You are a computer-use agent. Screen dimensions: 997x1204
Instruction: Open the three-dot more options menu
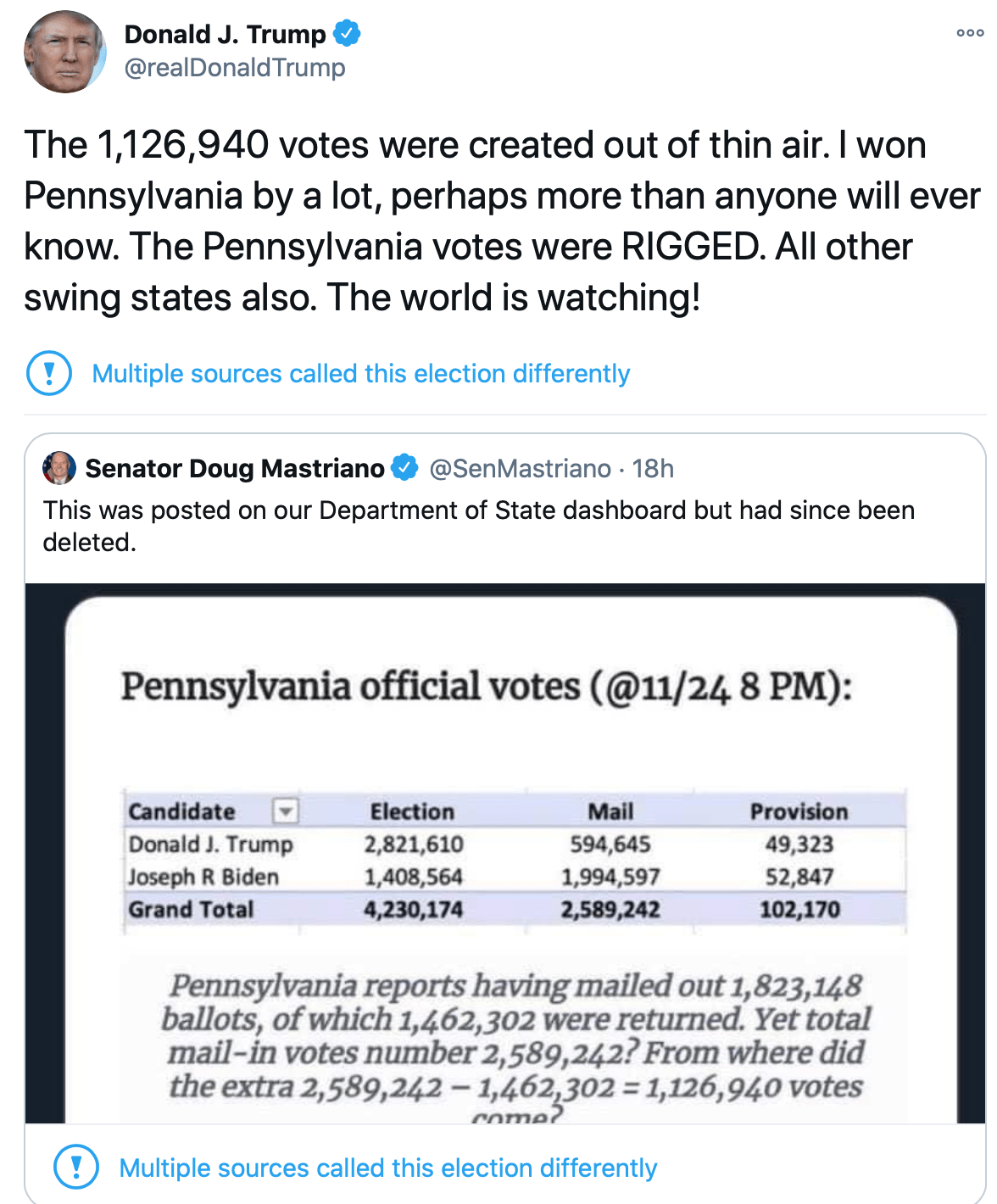[970, 33]
